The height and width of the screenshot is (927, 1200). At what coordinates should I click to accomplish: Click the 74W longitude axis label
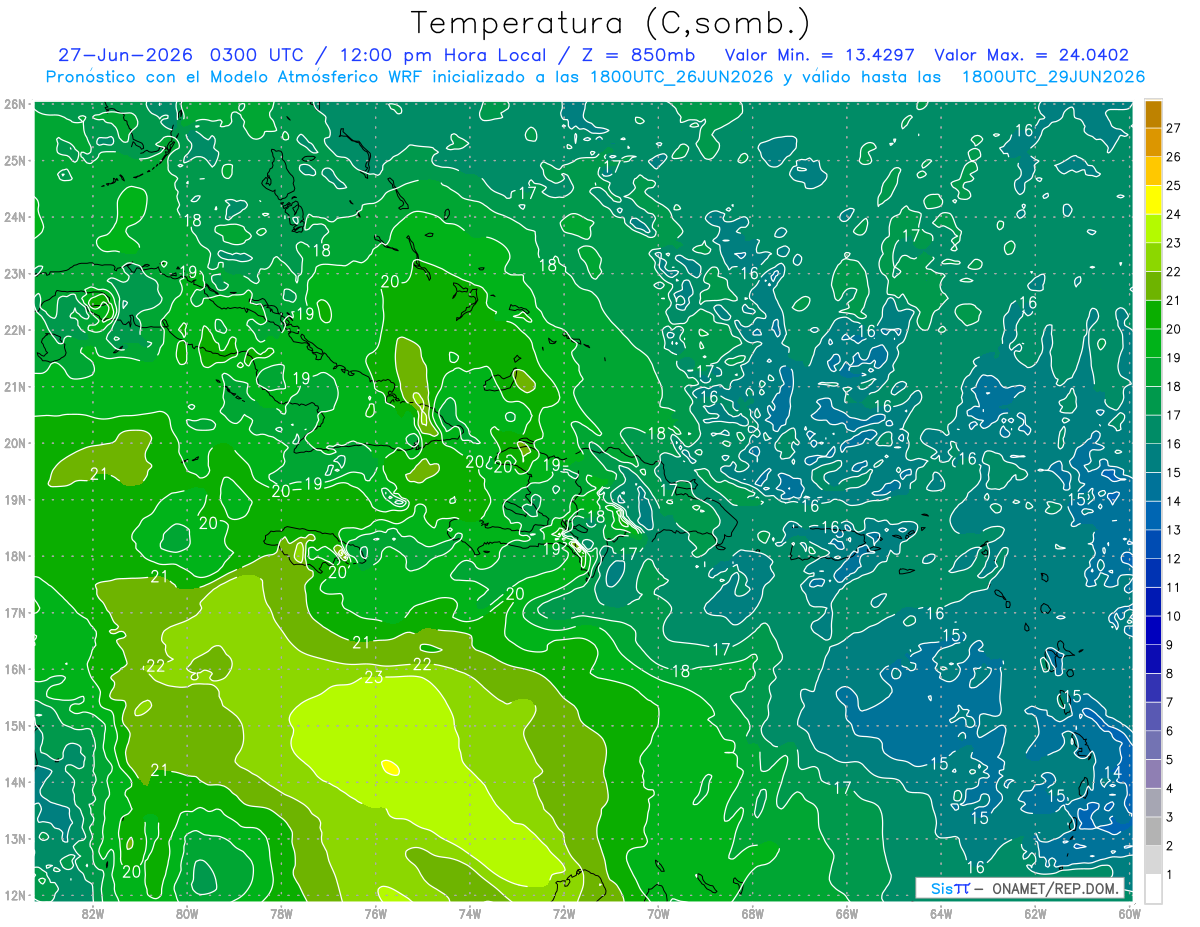[x=469, y=913]
